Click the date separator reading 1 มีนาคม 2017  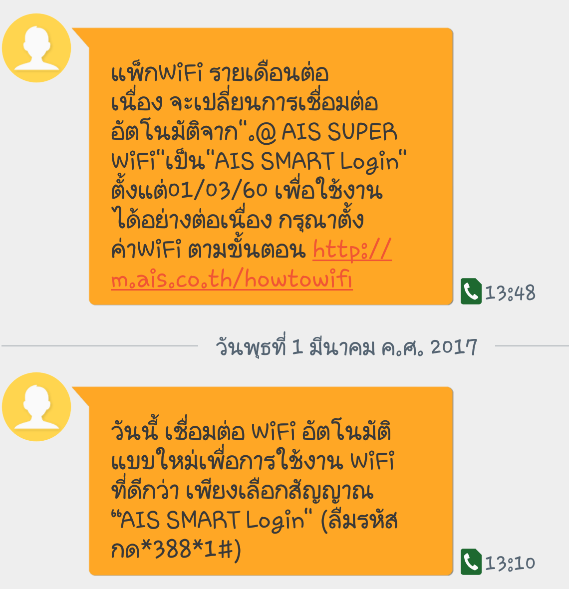346,347
